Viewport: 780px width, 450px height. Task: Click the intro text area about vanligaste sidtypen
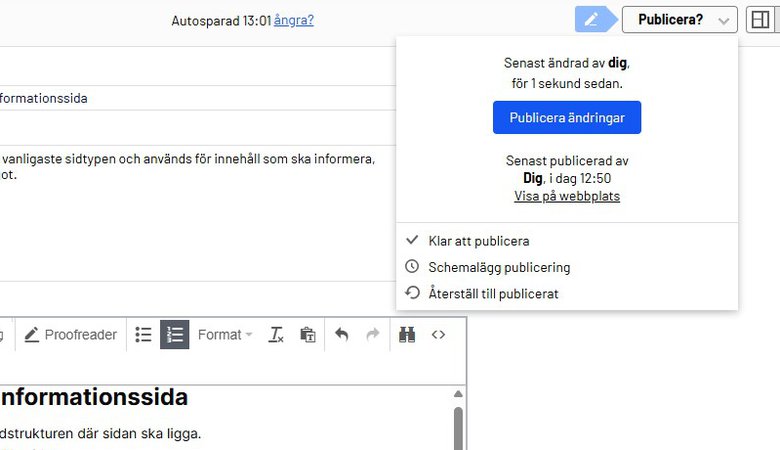tap(198, 213)
